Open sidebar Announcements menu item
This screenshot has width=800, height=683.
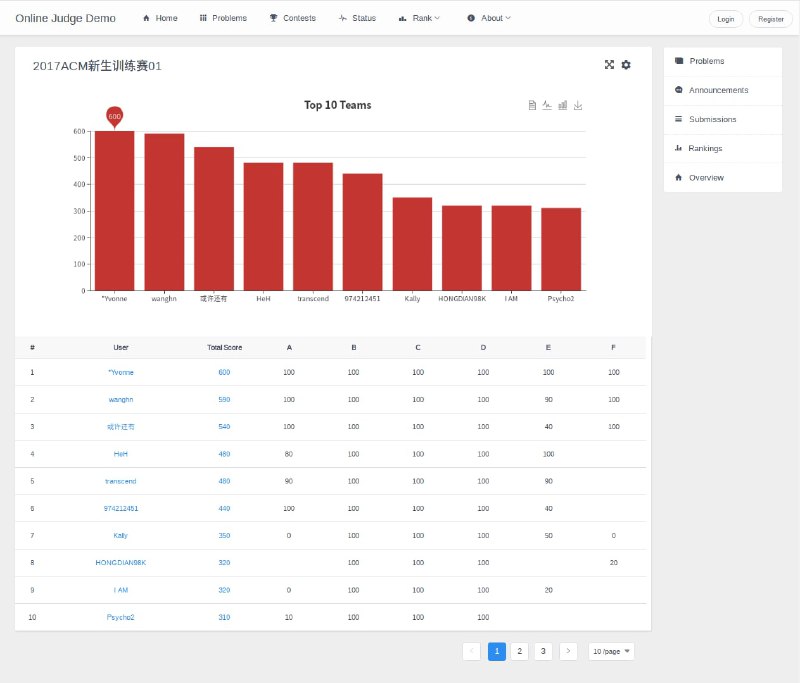click(x=722, y=90)
